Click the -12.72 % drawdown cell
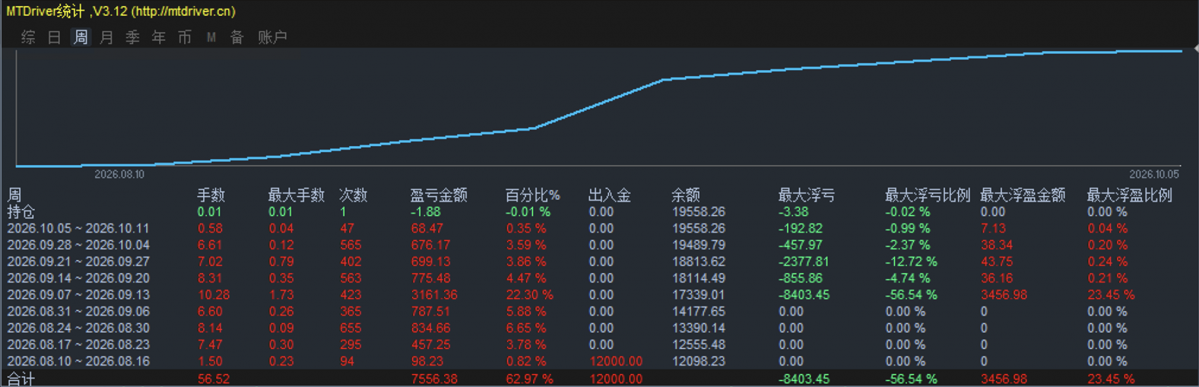The height and width of the screenshot is (387, 1199). 910,261
